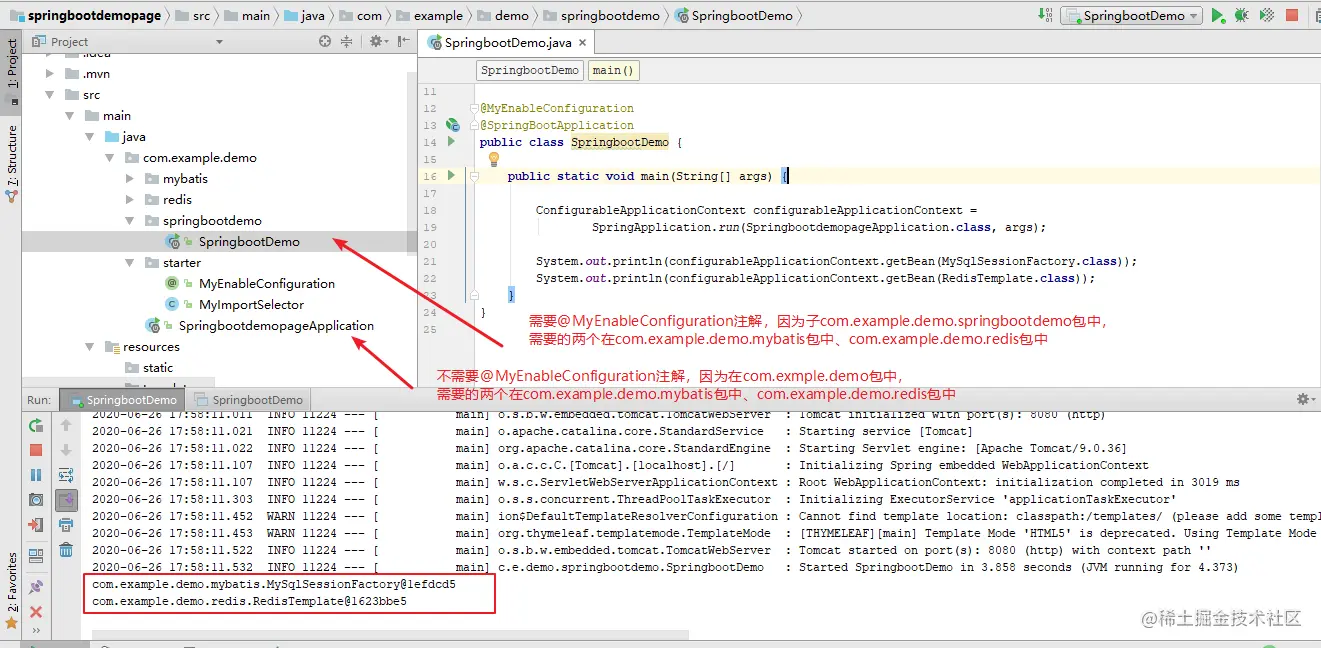Print the console output
Screen dimensions: 1321x648
(66, 524)
